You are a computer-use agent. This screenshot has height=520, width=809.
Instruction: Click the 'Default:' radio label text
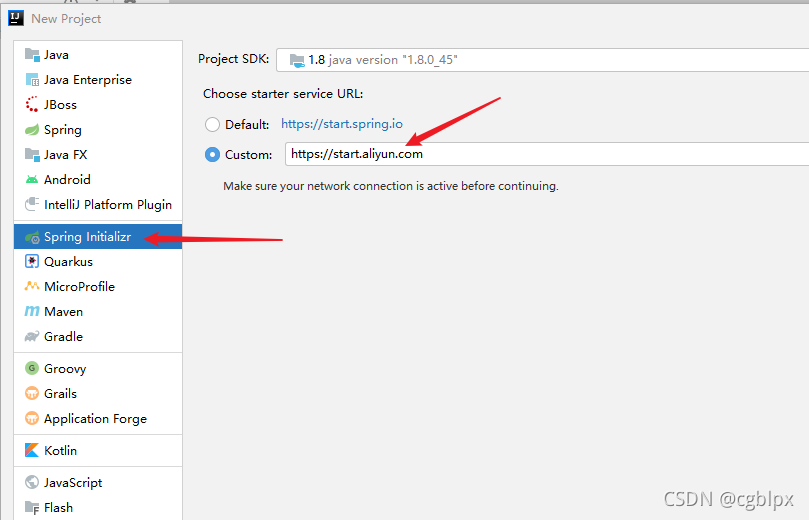247,124
